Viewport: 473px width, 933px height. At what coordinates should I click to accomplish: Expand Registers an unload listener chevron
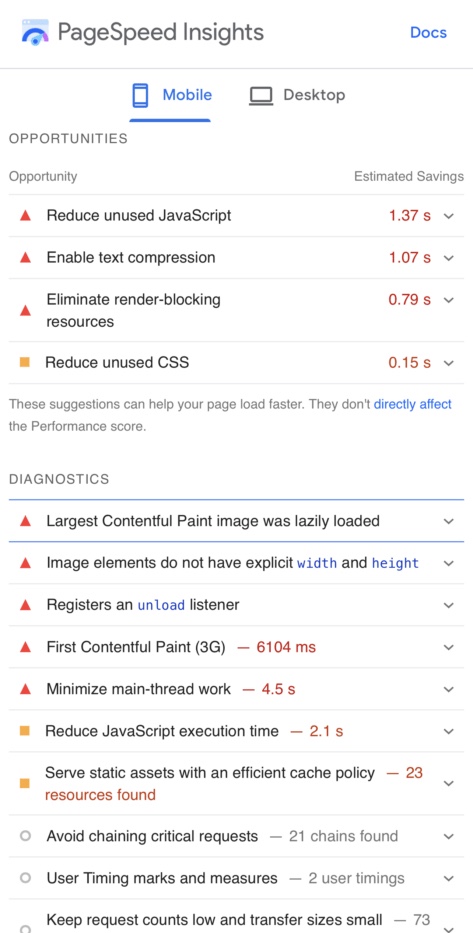(x=449, y=605)
